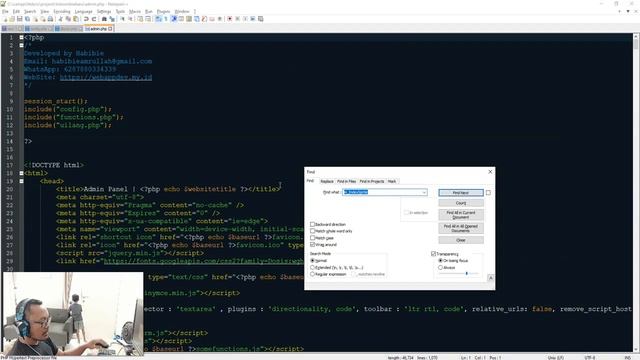The image size is (640, 360).
Task: Enable the Backward direction checkbox
Action: pyautogui.click(x=313, y=224)
